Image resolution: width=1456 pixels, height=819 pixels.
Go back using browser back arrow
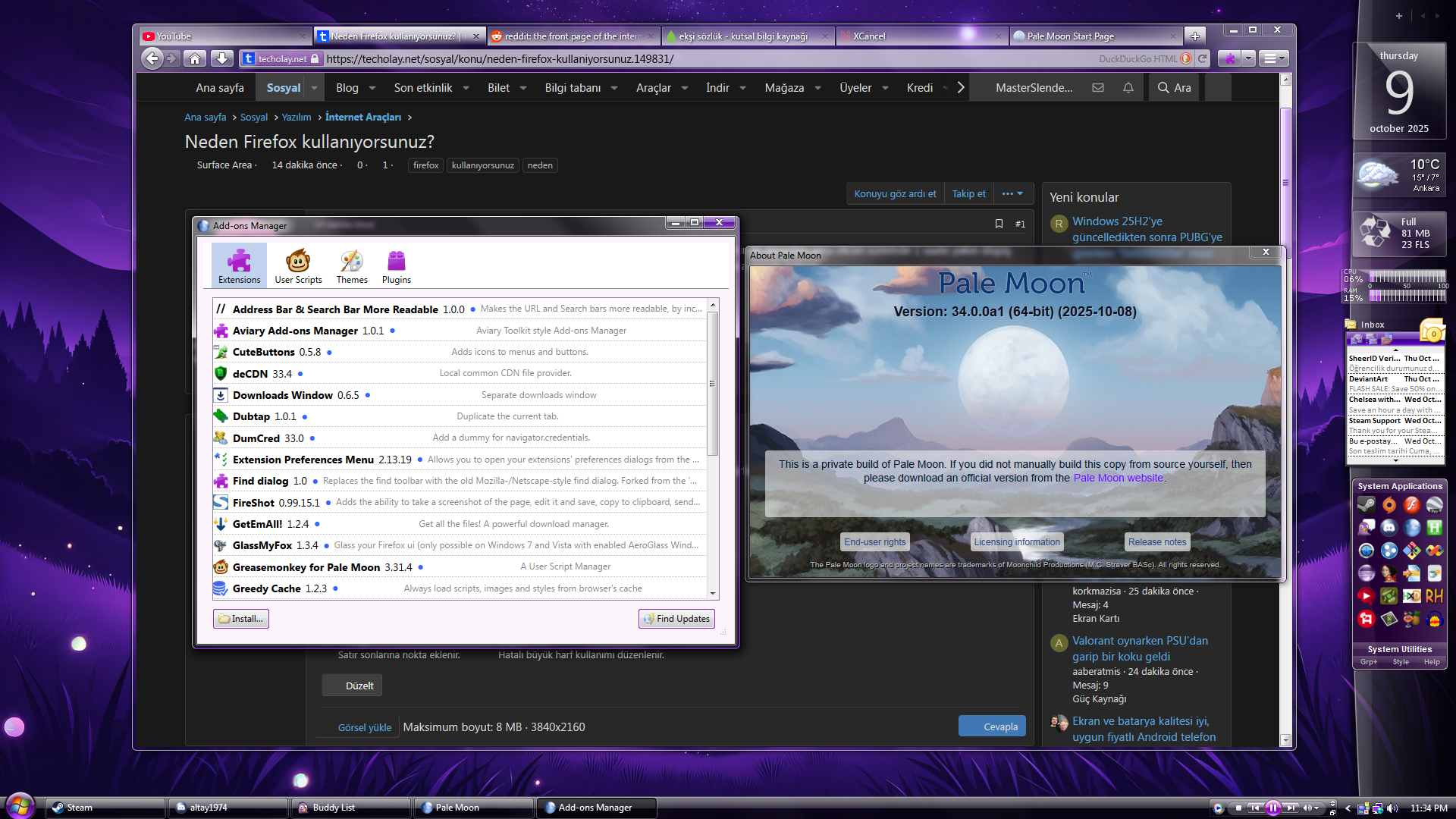(x=152, y=58)
